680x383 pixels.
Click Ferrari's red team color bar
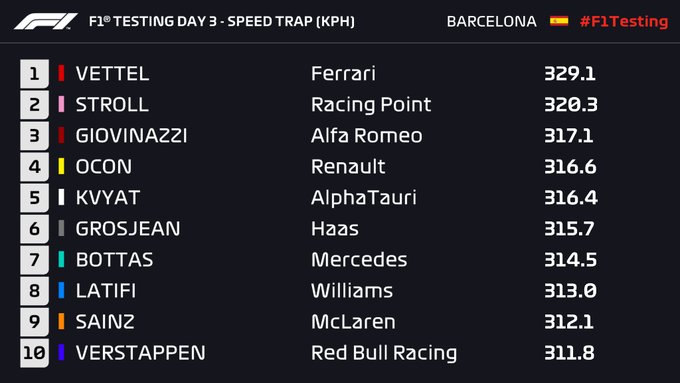coord(61,73)
